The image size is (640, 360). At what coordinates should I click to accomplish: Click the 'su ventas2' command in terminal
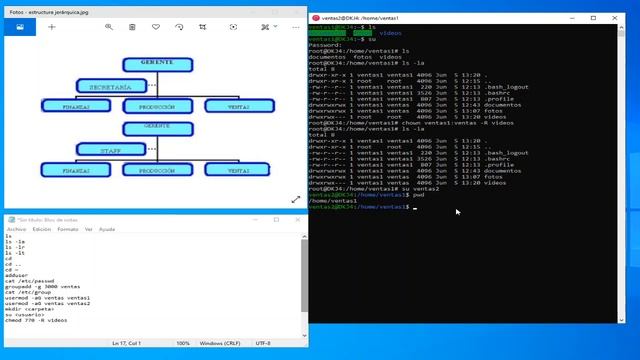tap(421, 189)
